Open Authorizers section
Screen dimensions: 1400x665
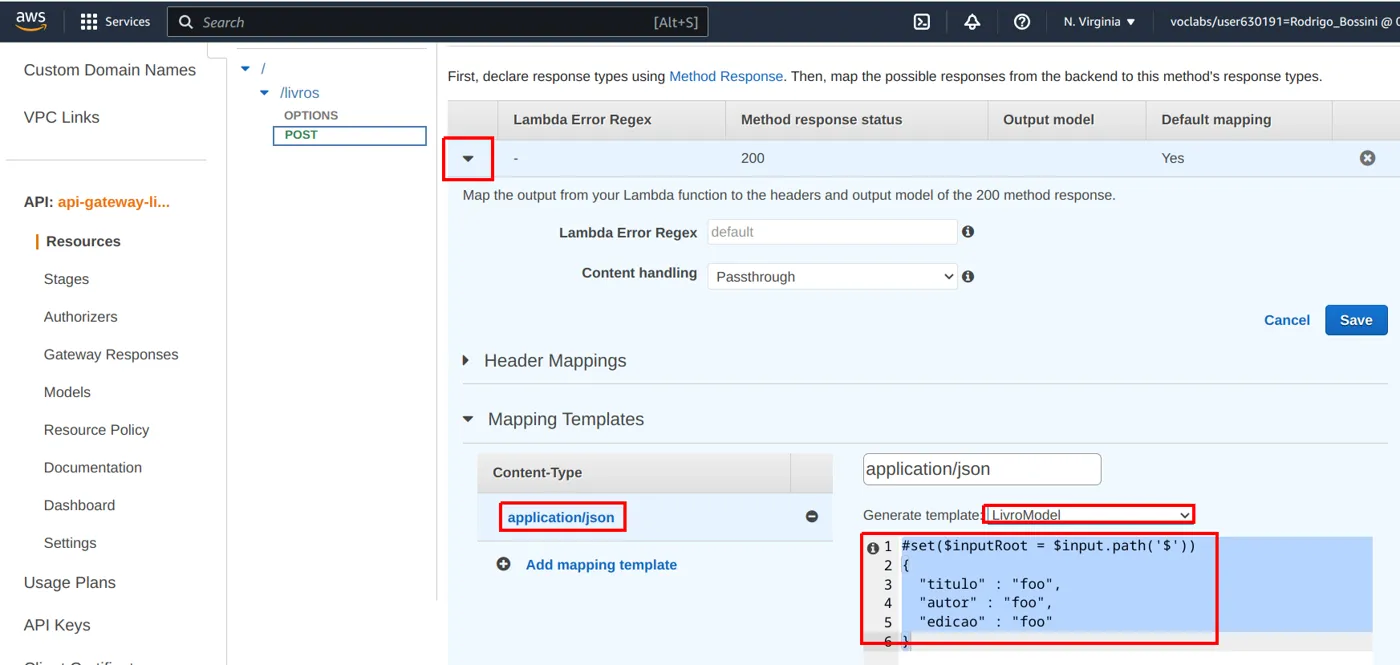click(81, 317)
